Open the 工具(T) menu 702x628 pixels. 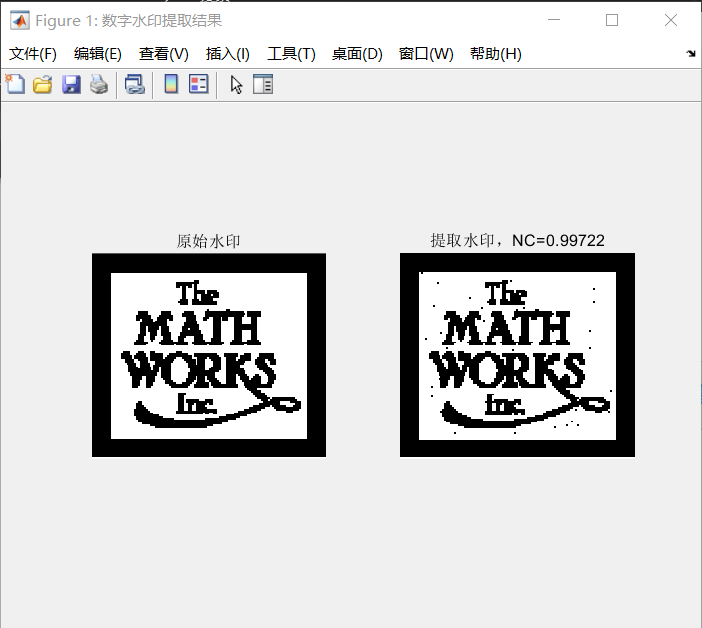tap(291, 54)
